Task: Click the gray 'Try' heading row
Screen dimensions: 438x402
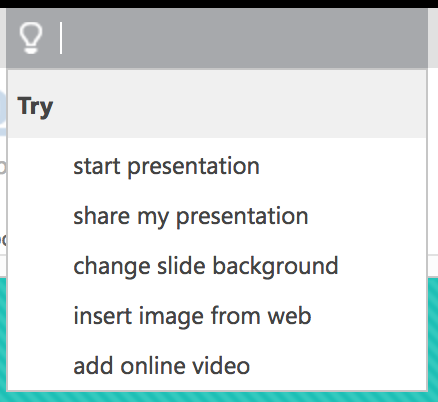Action: click(x=217, y=104)
